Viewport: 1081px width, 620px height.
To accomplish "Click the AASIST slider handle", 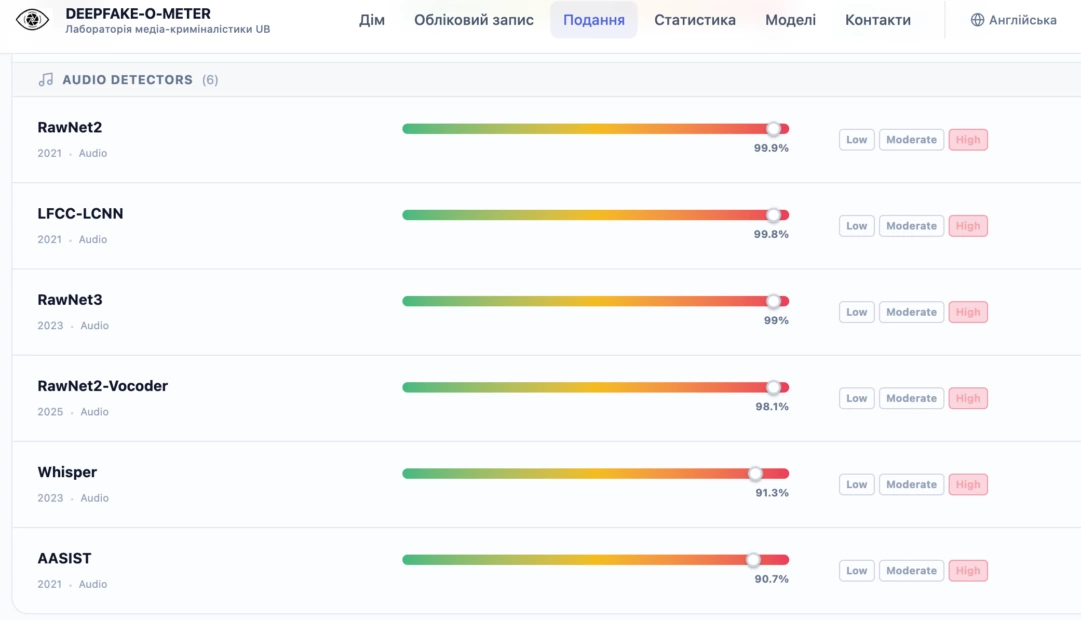I will tap(754, 560).
